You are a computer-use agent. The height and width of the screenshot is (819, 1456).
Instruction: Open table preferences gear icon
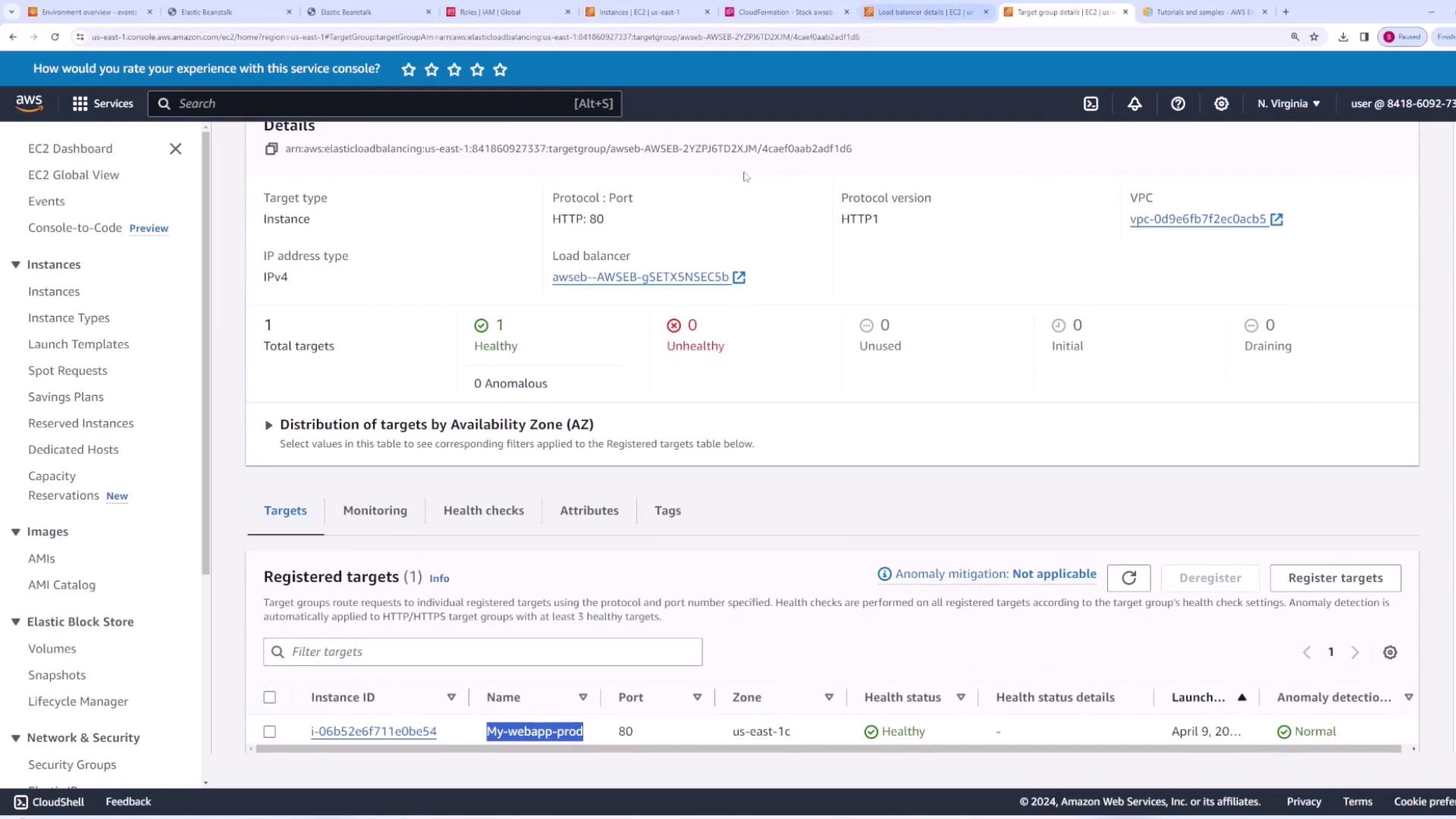point(1389,652)
